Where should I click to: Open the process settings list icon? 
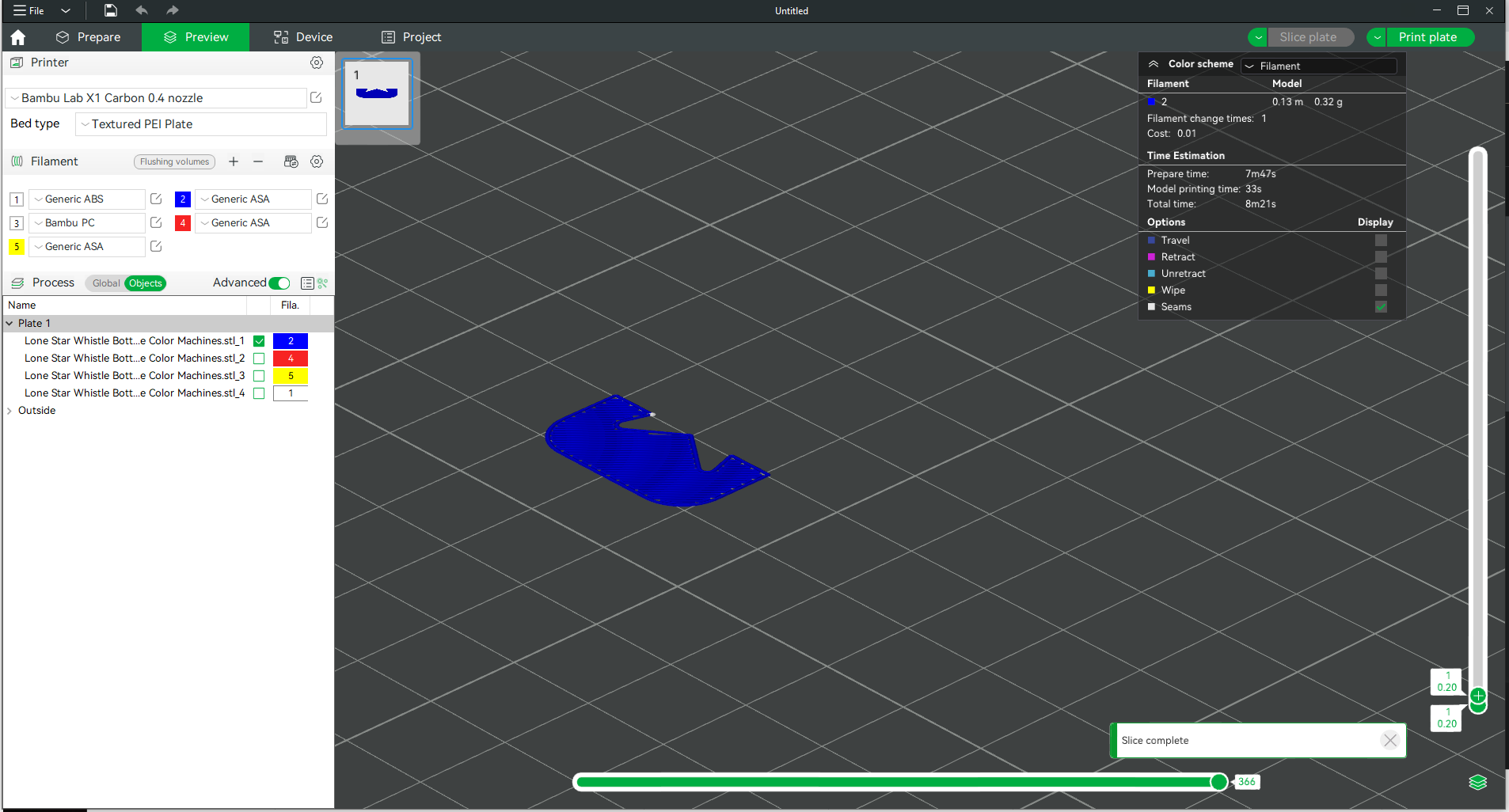(307, 283)
